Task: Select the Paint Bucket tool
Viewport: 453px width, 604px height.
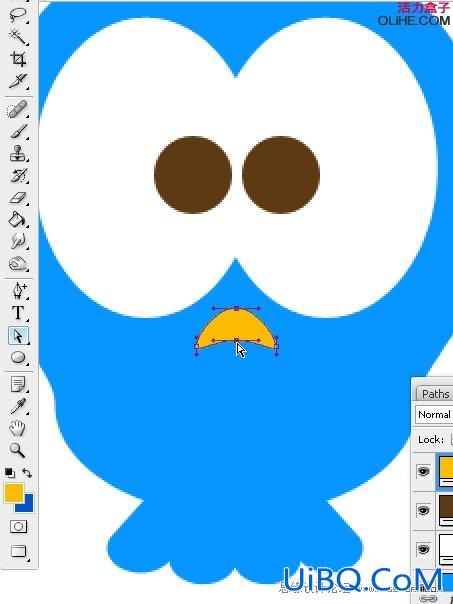Action: (x=18, y=220)
